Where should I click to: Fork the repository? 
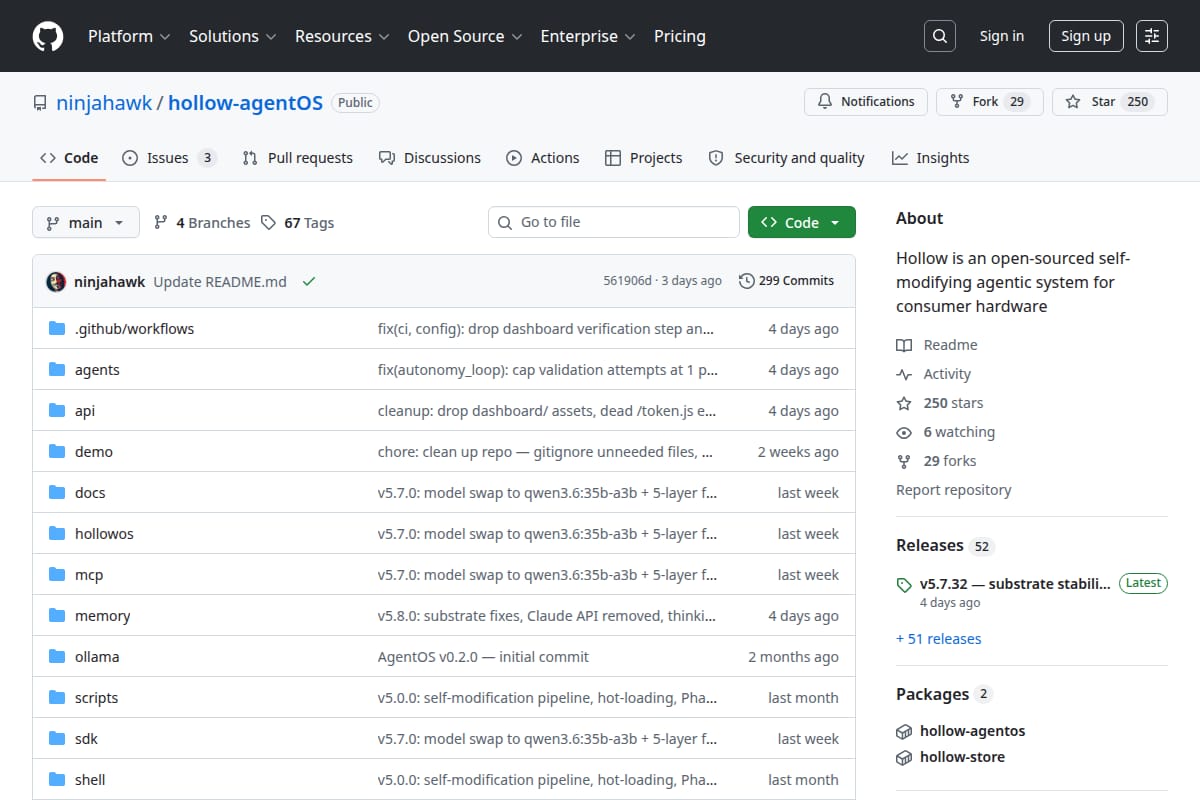pos(990,102)
